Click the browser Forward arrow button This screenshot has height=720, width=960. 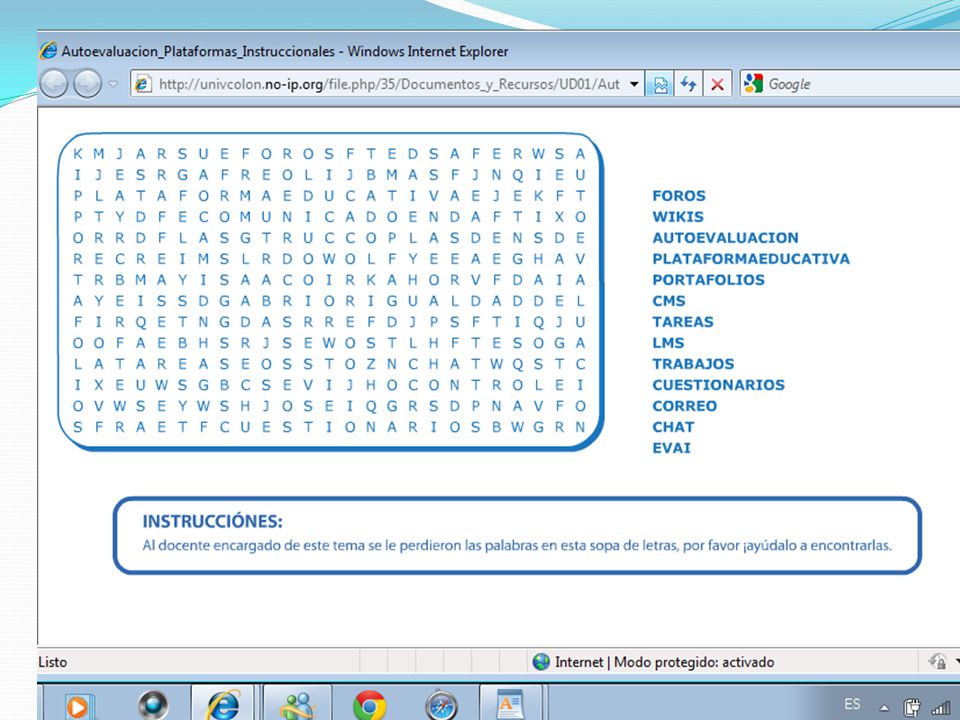coord(88,84)
